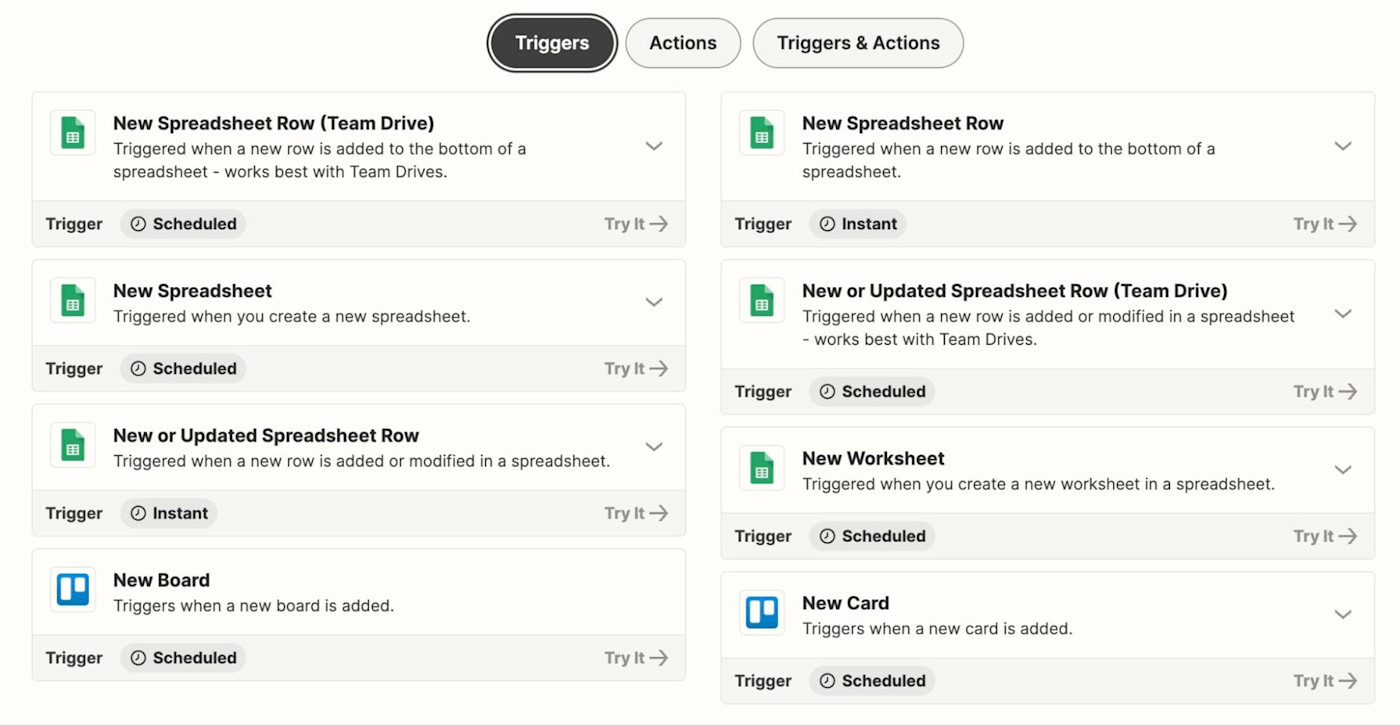
Task: Click Sheets icon beside right-column New Spreadsheet Row
Action: [x=762, y=133]
